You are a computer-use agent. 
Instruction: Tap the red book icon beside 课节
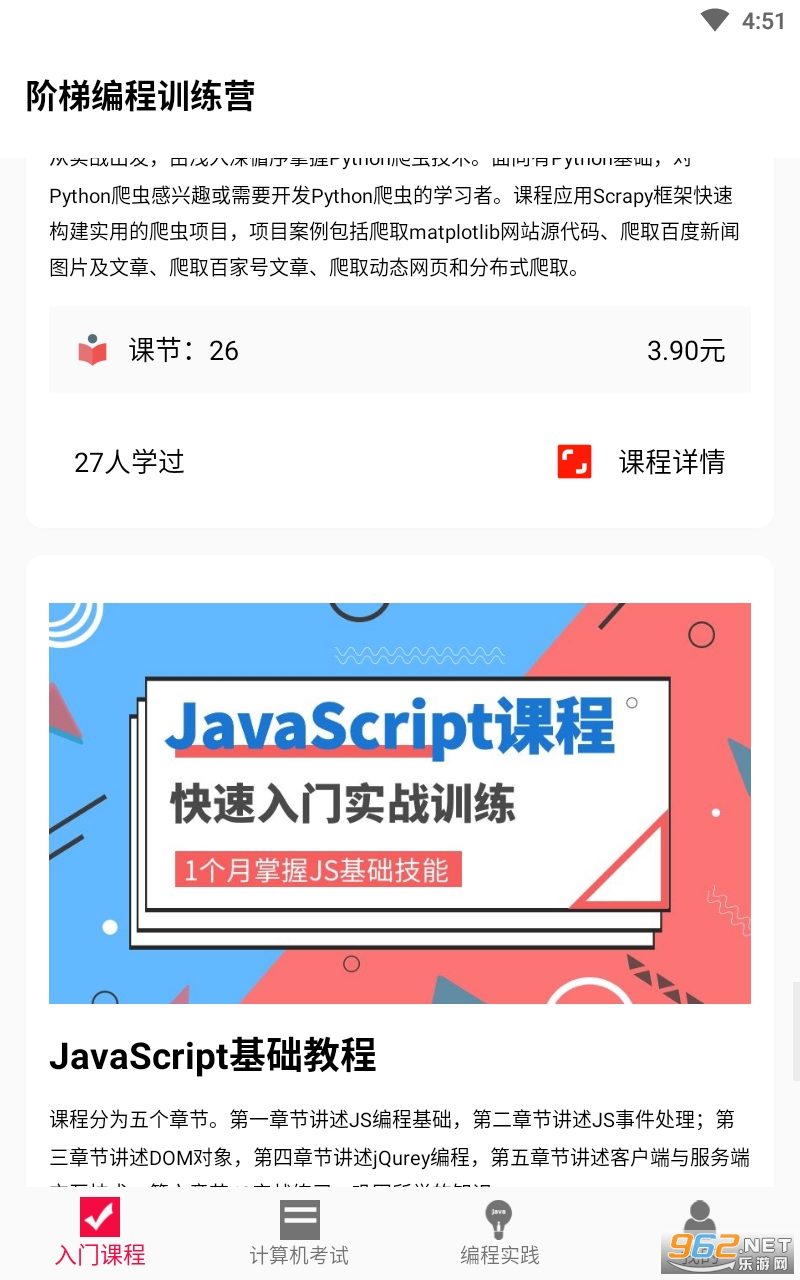point(92,350)
